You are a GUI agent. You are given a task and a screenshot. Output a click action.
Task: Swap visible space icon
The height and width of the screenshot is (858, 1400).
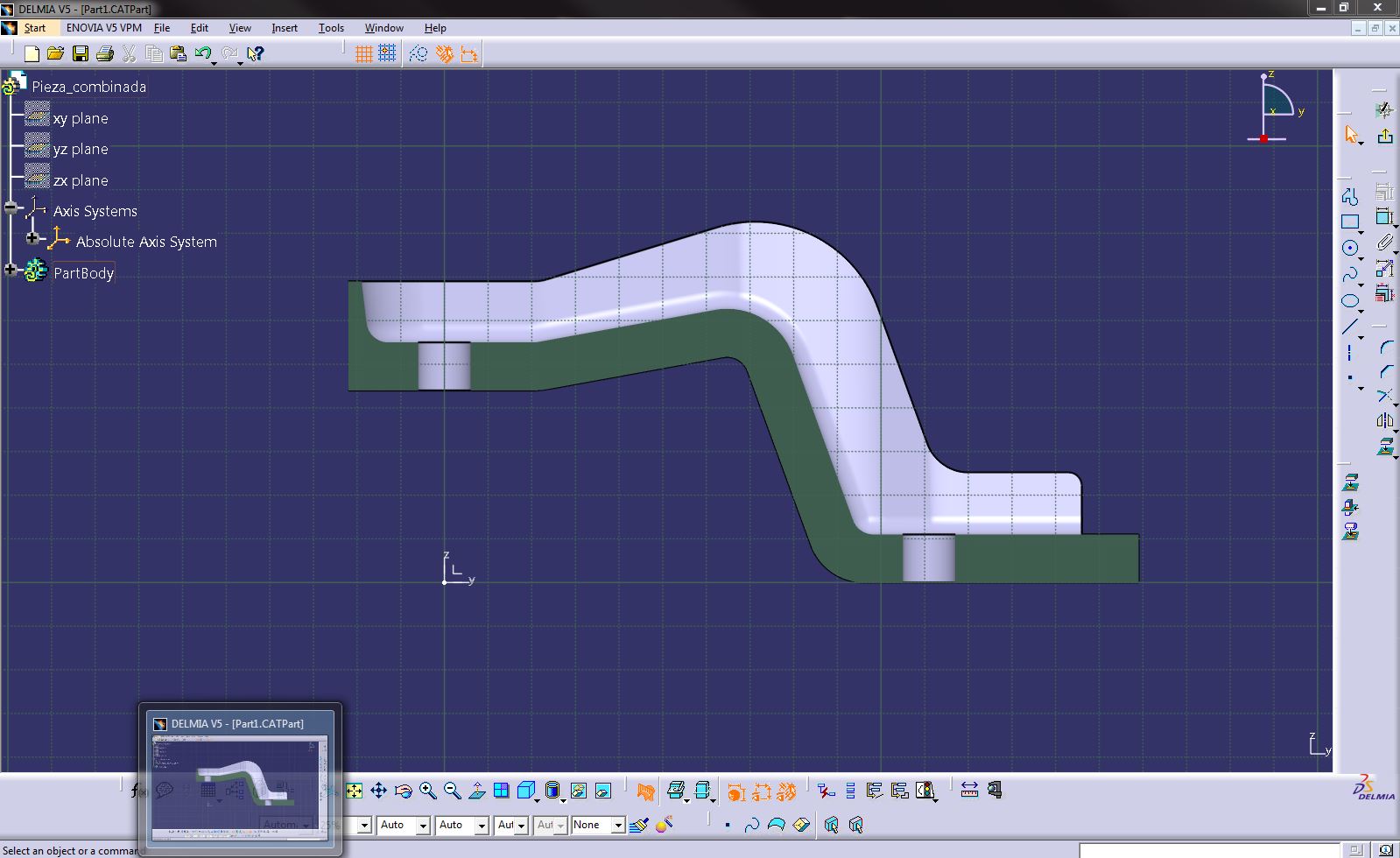(603, 791)
